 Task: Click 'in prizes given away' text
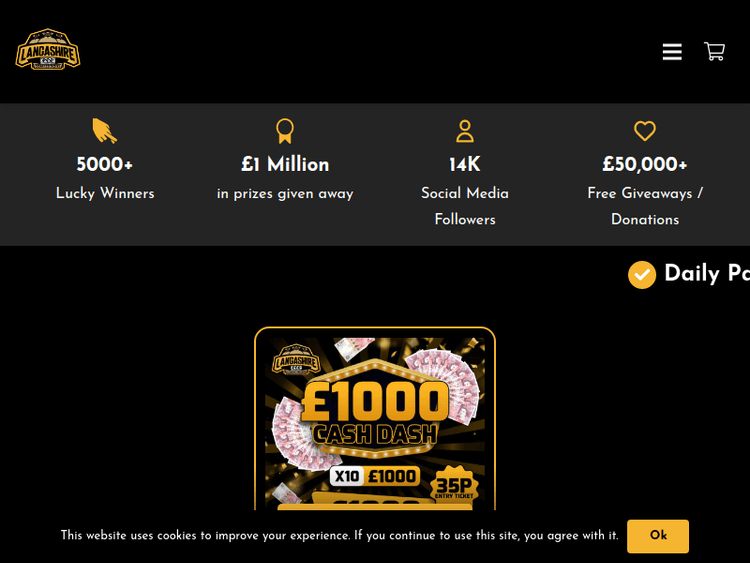285,194
